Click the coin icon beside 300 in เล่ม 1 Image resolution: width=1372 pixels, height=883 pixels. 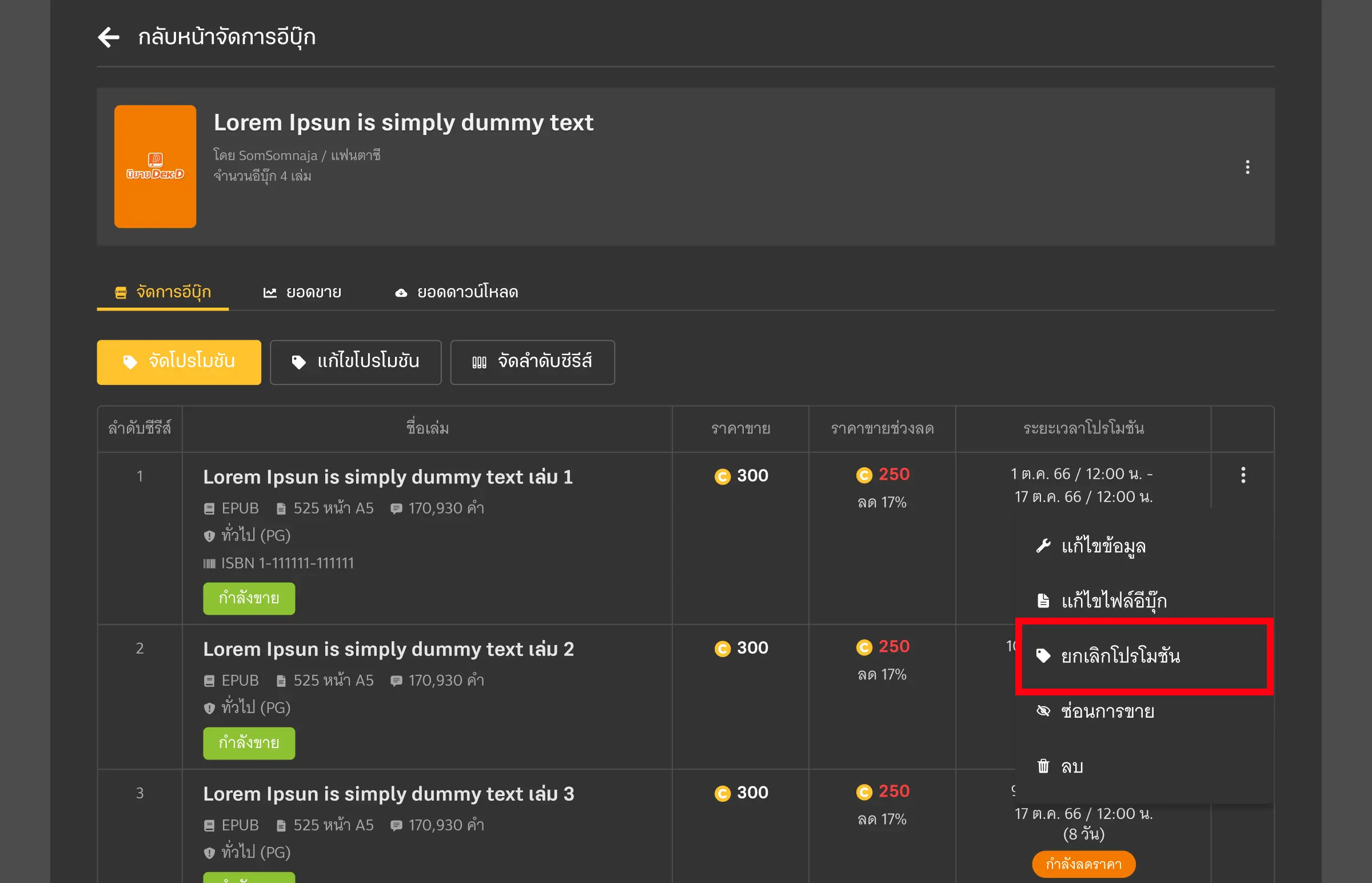click(722, 476)
